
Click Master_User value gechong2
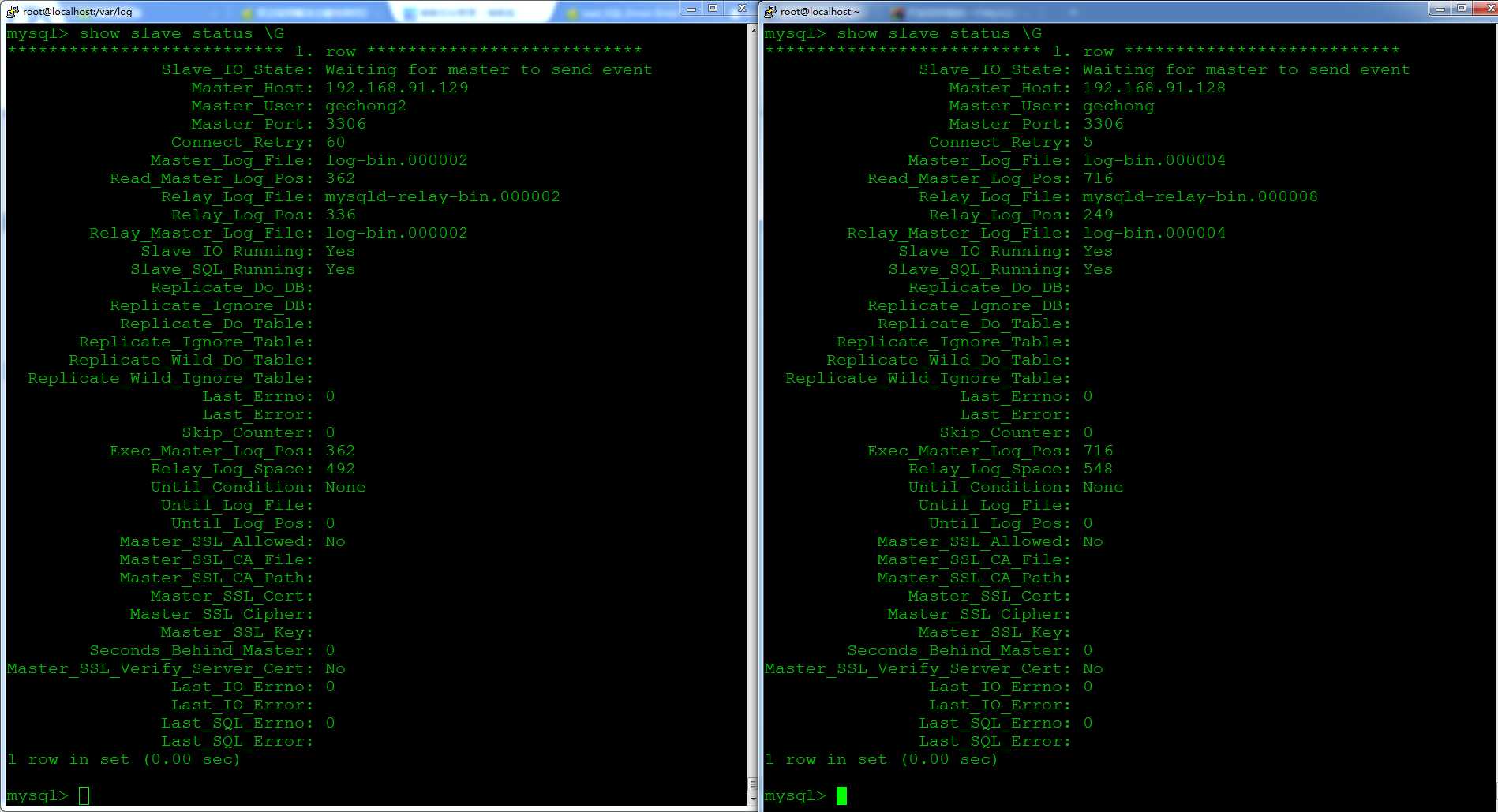365,107
